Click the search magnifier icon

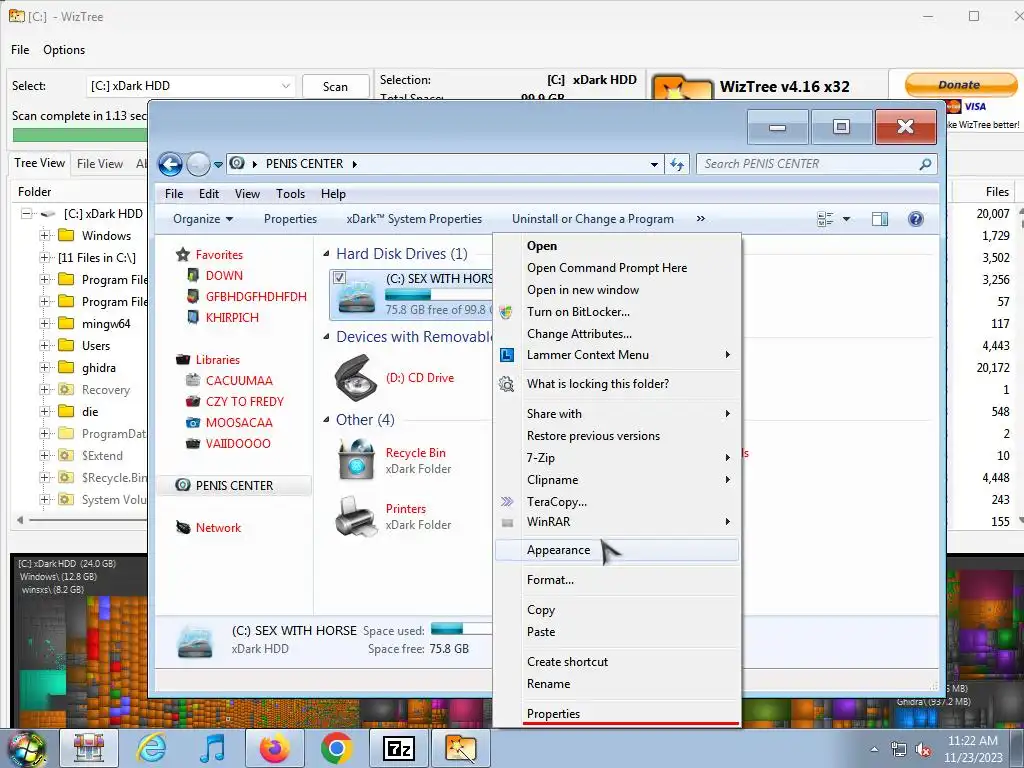click(x=925, y=164)
